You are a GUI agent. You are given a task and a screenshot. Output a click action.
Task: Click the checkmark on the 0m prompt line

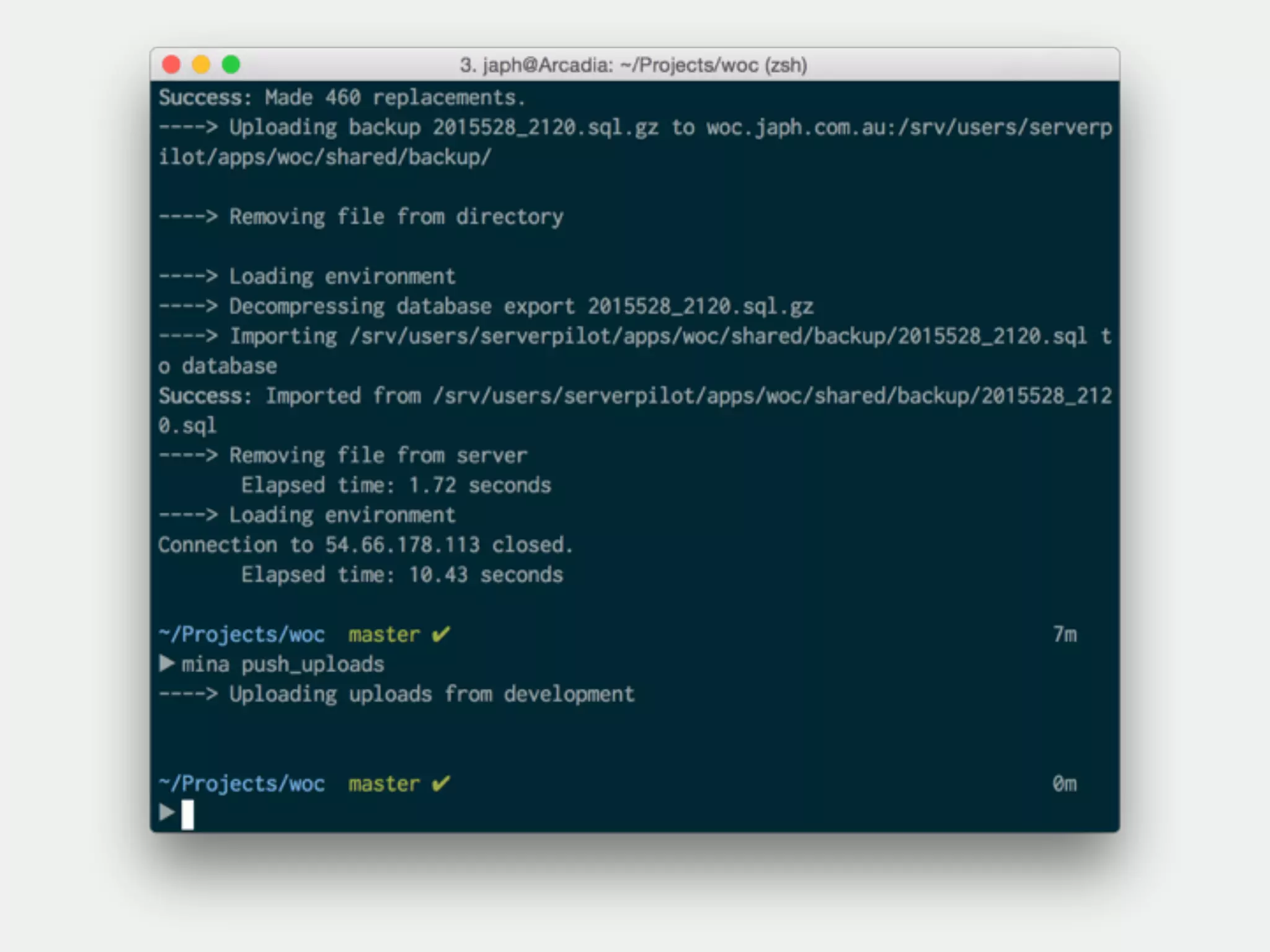[x=441, y=783]
